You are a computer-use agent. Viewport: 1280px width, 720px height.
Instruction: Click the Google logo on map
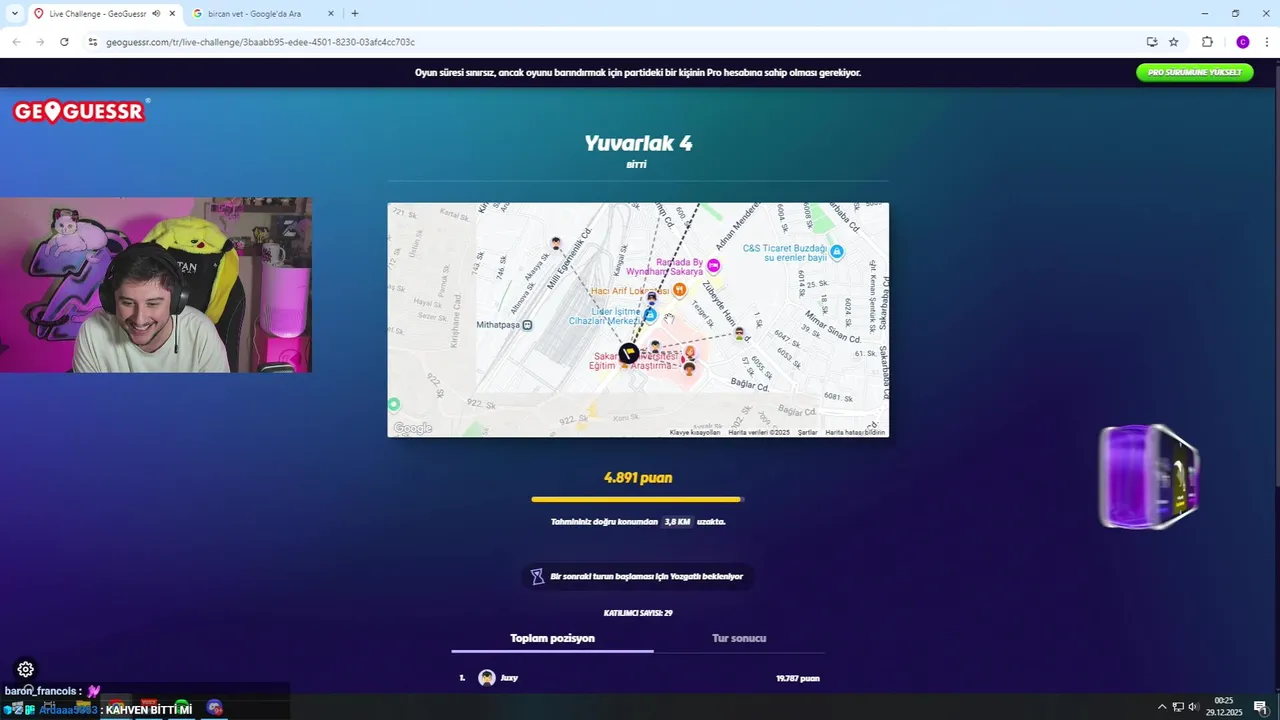pyautogui.click(x=412, y=428)
